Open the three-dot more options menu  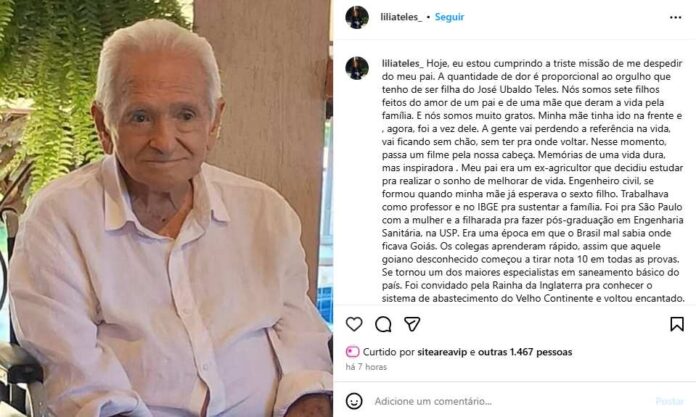(675, 17)
